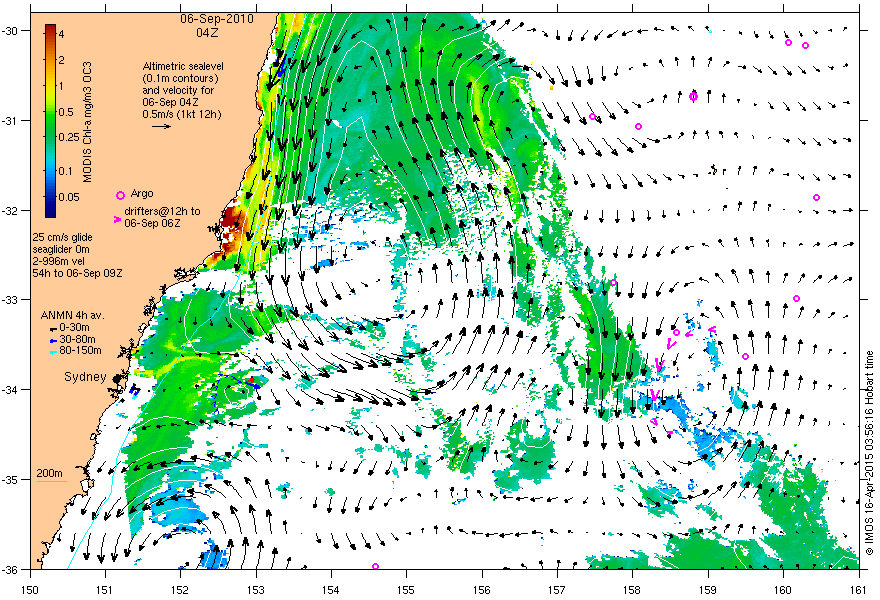The image size is (880, 600).
Task: Click the IMOS copyright timestamp on the right edge
Action: coord(870,452)
